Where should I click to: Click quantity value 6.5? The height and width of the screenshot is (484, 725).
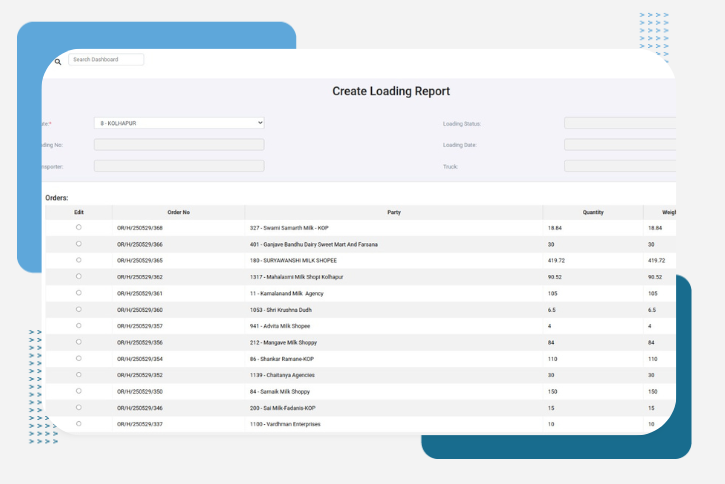[552, 310]
